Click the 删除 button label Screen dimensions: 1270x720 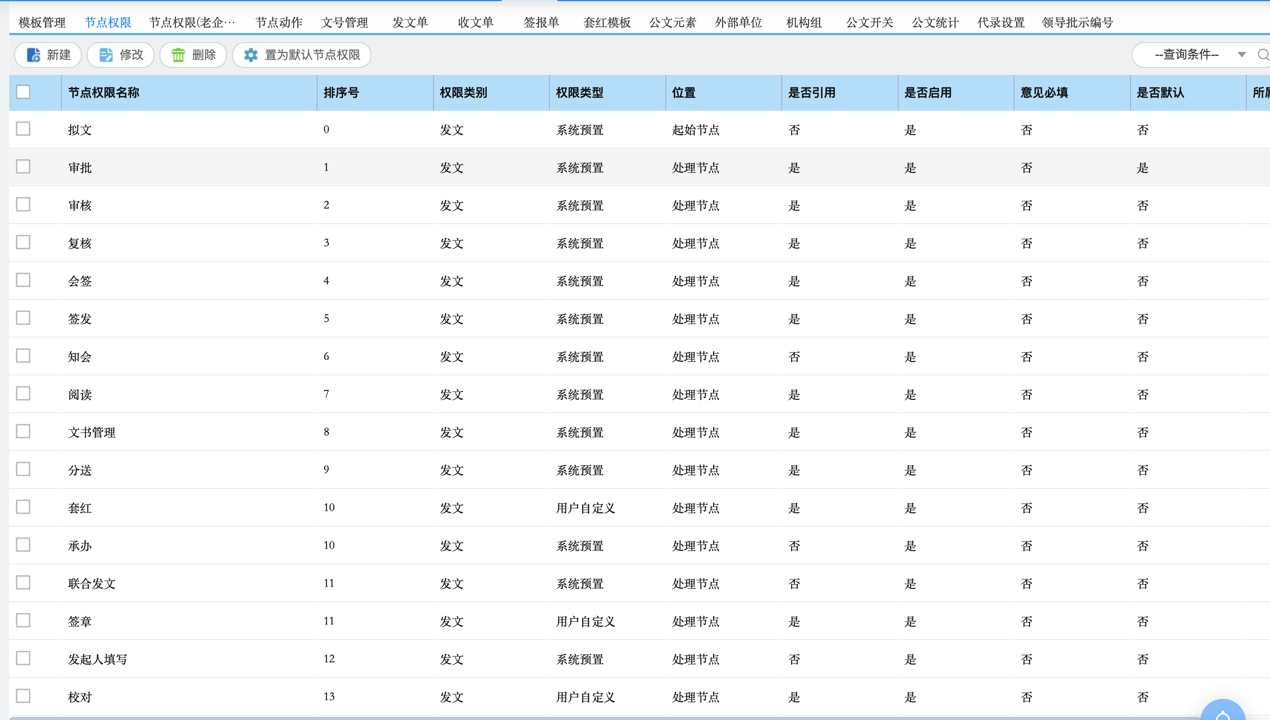click(204, 55)
